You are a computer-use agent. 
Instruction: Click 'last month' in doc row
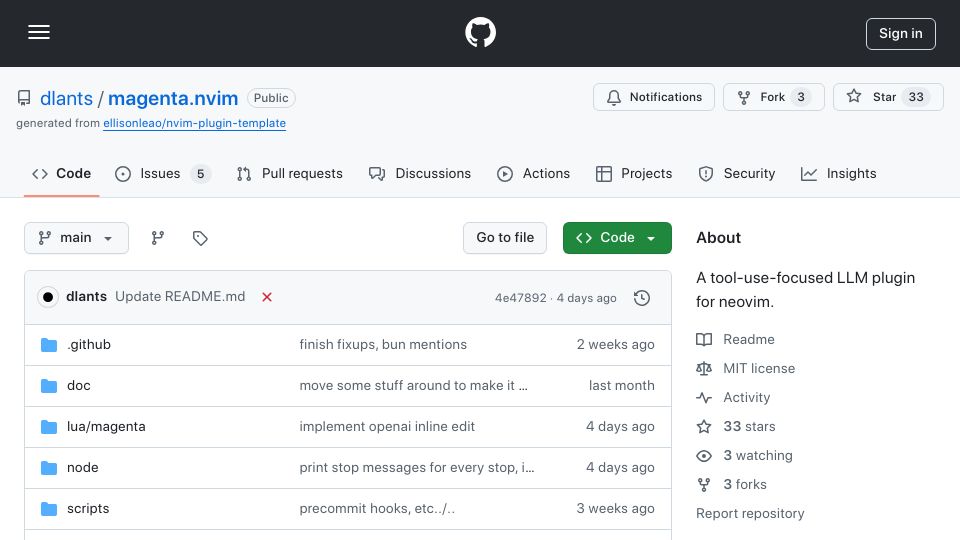[x=621, y=386]
